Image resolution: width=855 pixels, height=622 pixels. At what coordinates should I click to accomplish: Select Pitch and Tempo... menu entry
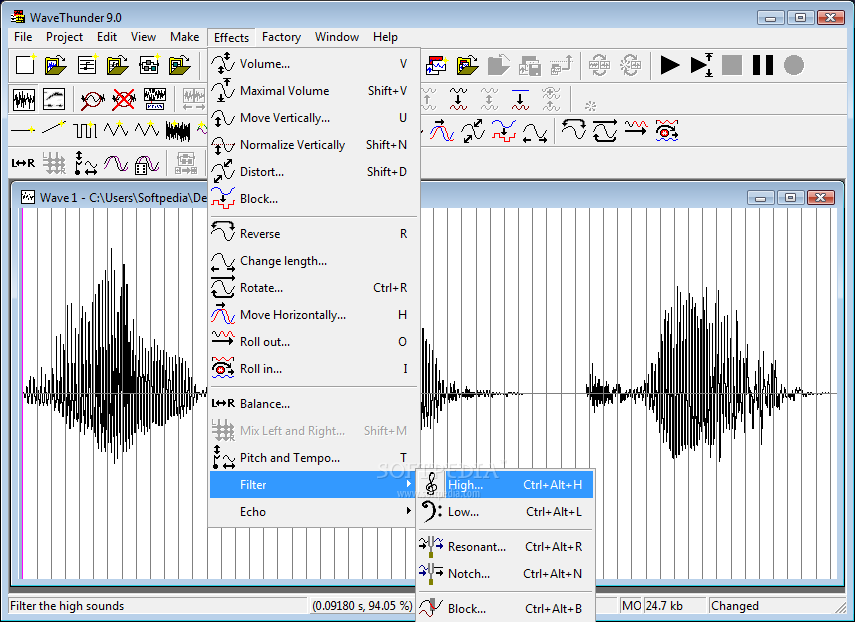pyautogui.click(x=314, y=458)
